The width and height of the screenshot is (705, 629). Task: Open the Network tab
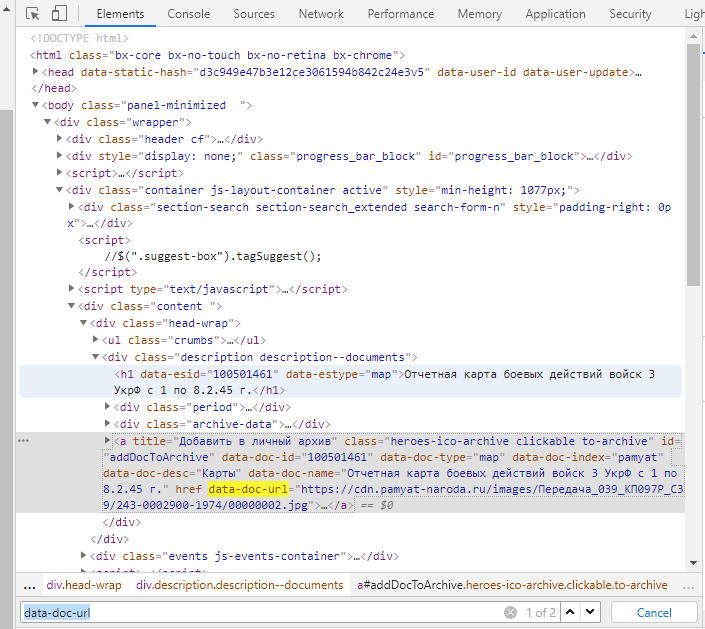pos(321,14)
